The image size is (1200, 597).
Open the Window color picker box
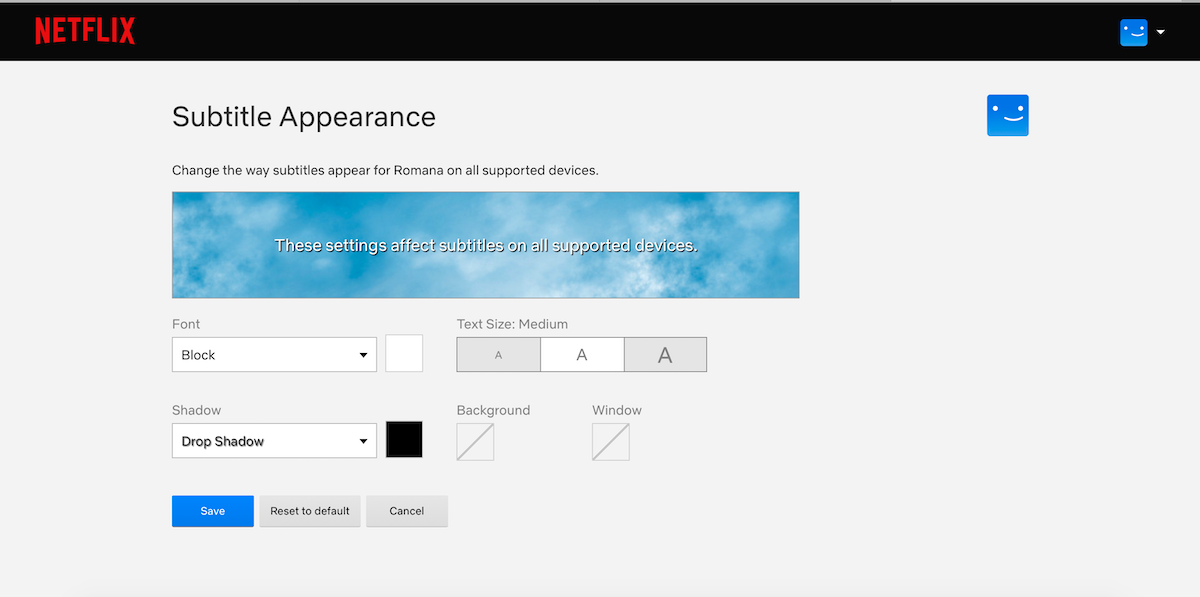coord(610,441)
